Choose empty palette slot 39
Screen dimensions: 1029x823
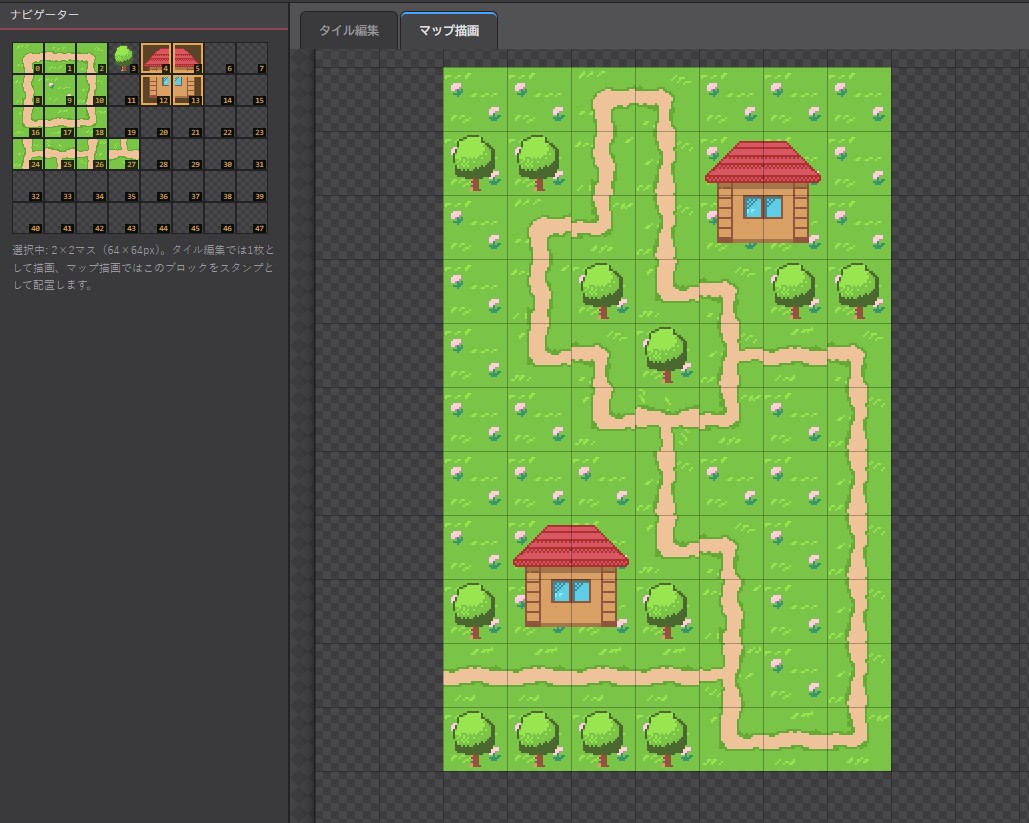(252, 186)
